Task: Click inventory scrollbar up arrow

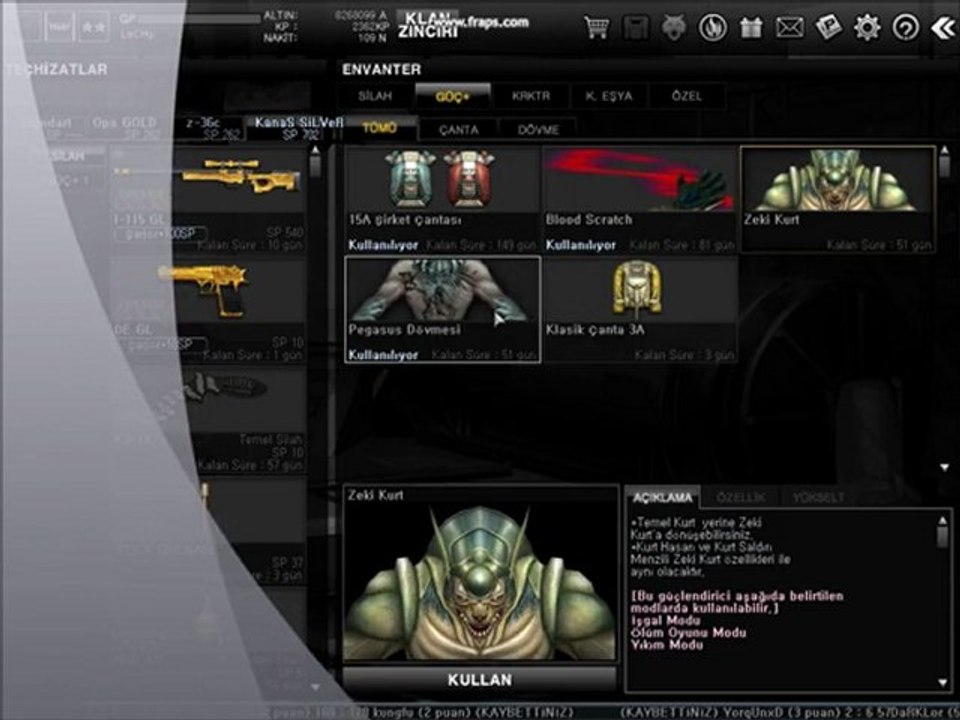Action: 944,151
